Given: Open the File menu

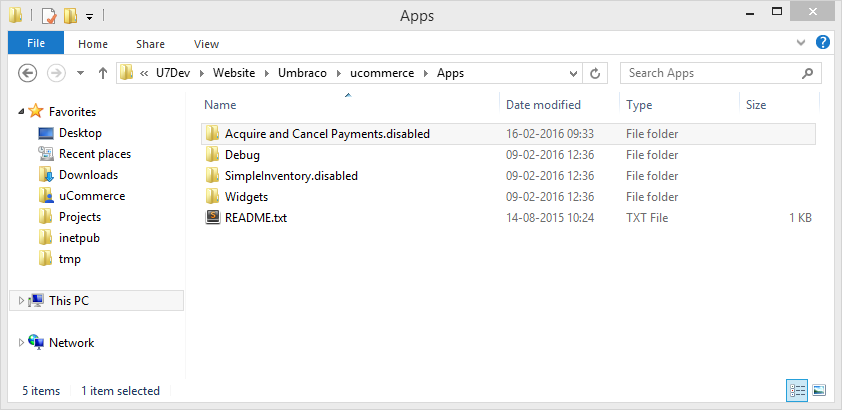Looking at the screenshot, I should [x=36, y=42].
